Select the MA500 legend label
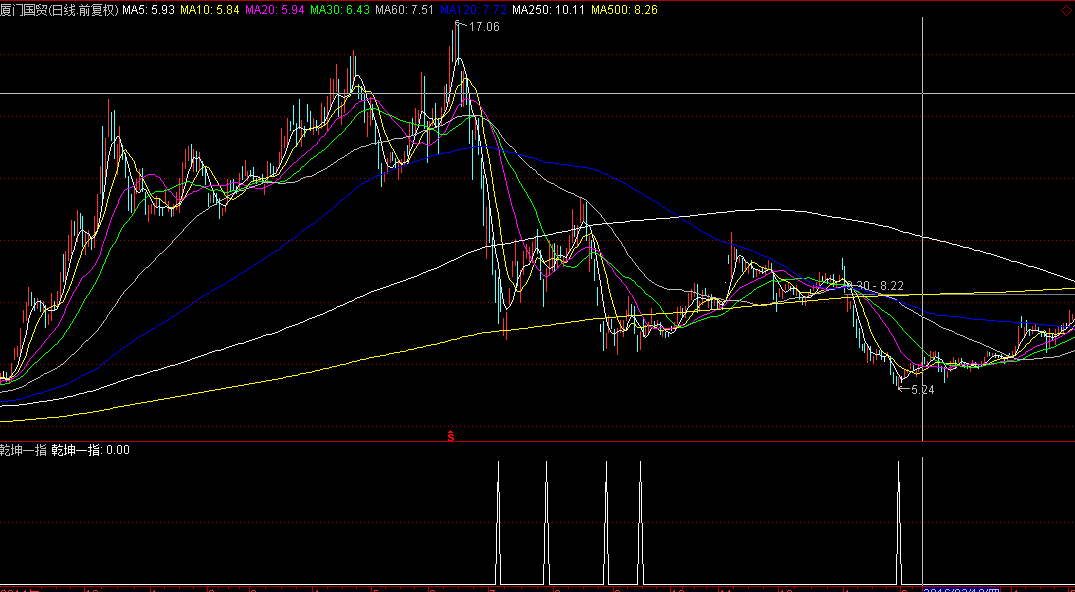 622,10
